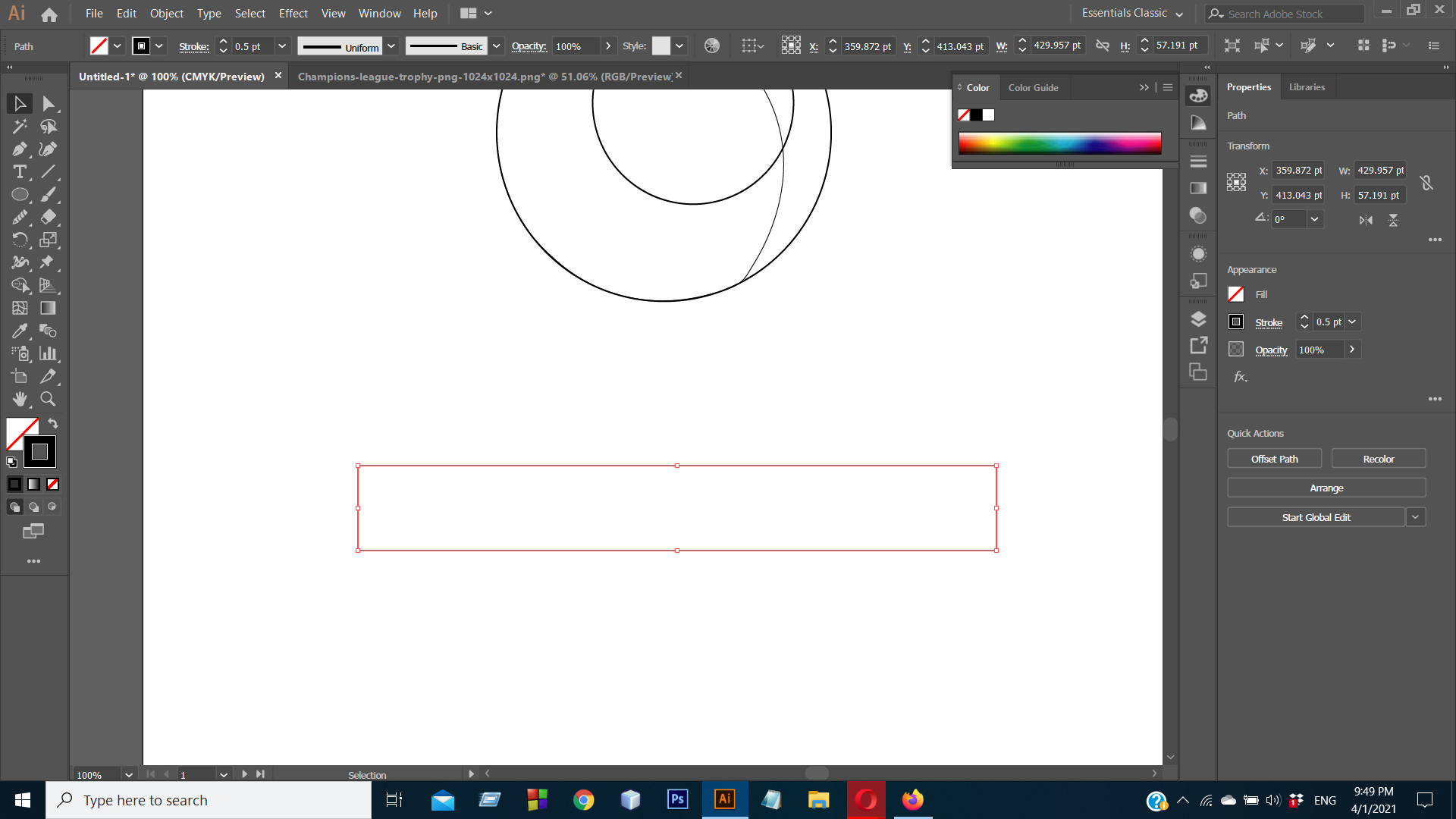Open the Effect menu
The height and width of the screenshot is (819, 1456).
[x=293, y=14]
